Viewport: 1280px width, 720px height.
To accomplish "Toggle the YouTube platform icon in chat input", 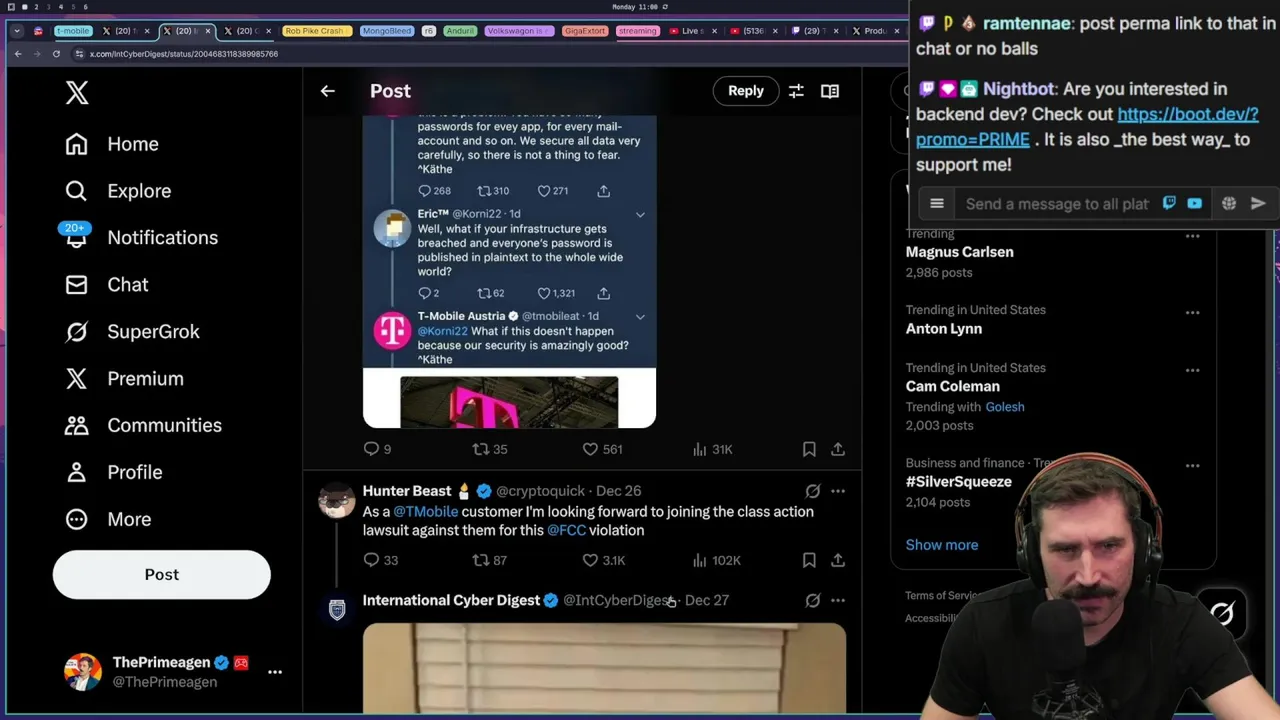I will tap(1195, 204).
